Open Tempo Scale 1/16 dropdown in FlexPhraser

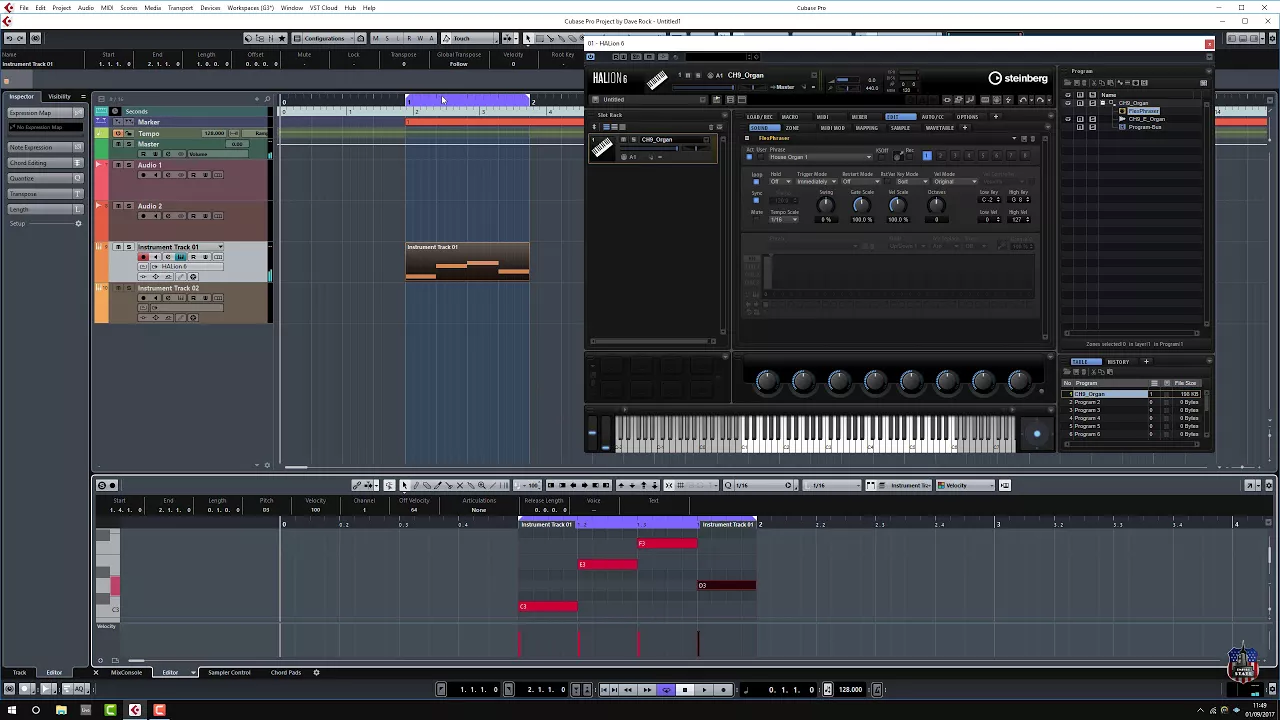pyautogui.click(x=784, y=219)
